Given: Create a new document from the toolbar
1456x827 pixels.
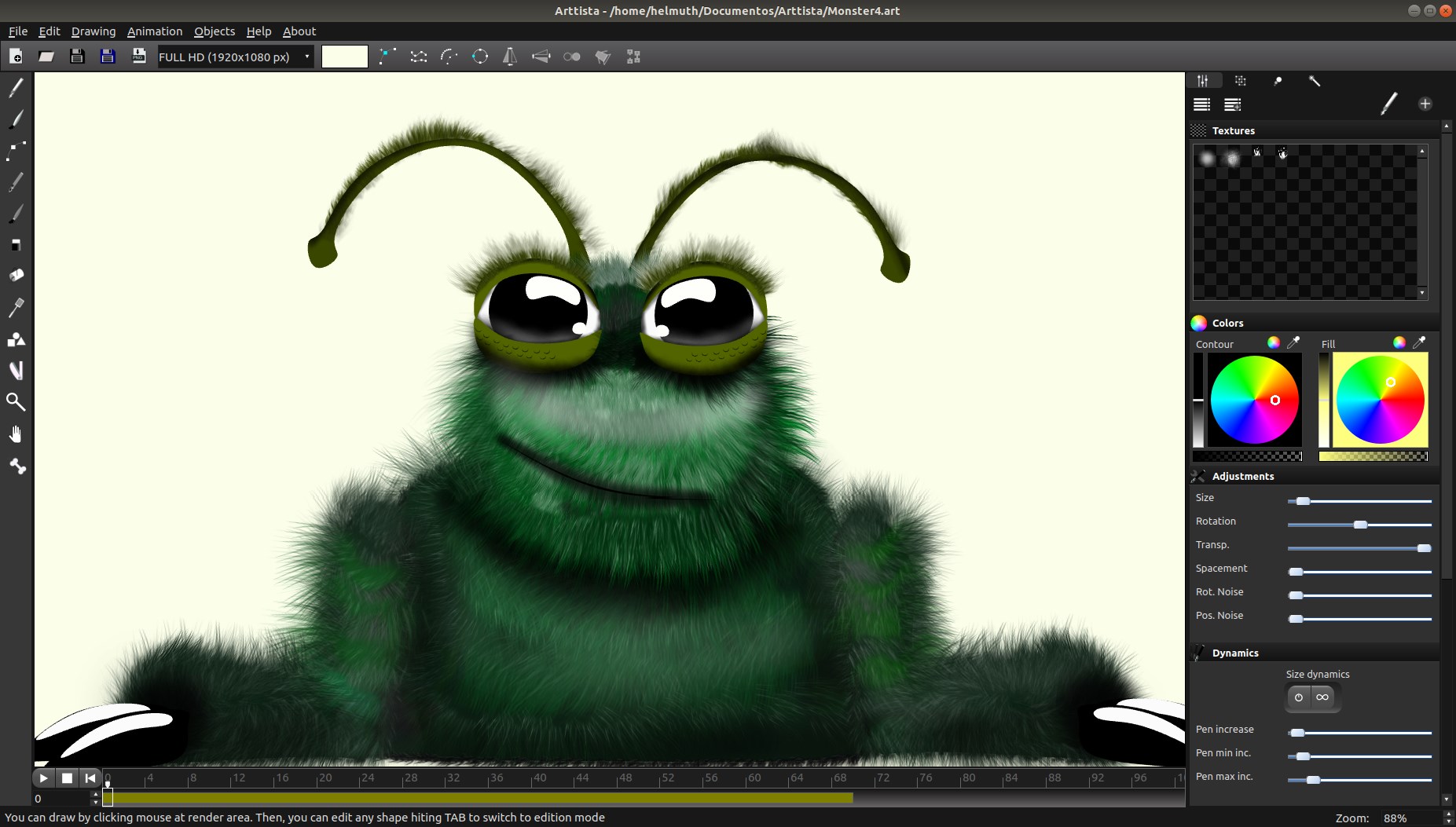Looking at the screenshot, I should point(16,57).
